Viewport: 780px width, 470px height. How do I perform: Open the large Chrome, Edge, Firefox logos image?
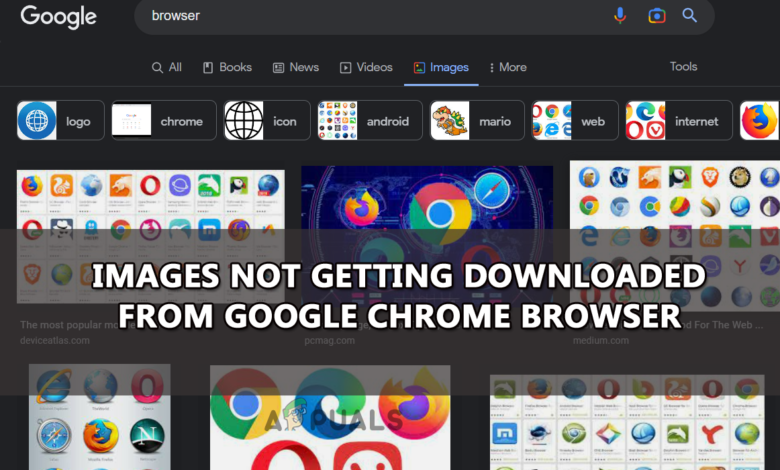click(330, 418)
